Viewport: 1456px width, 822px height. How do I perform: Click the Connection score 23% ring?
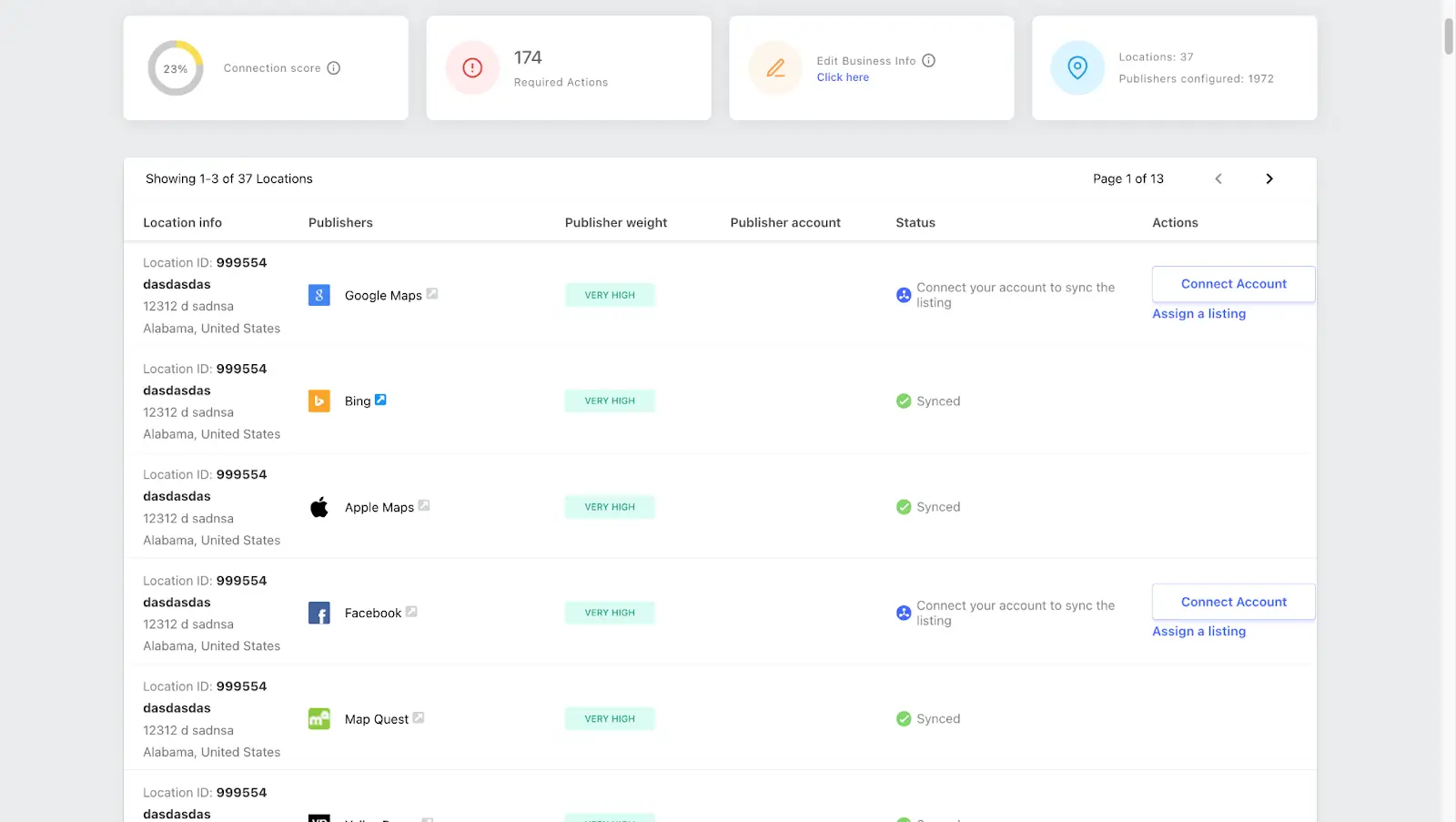click(x=176, y=68)
